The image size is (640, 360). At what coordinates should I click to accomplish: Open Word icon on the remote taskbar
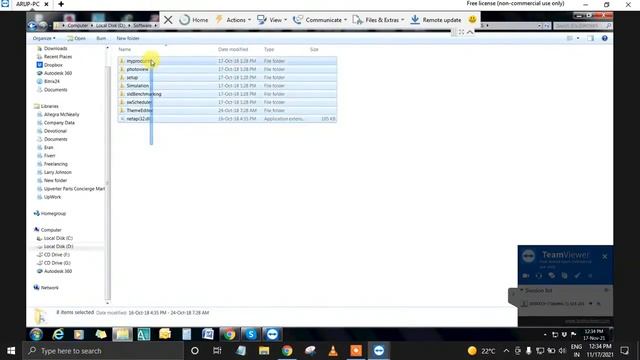[208, 334]
